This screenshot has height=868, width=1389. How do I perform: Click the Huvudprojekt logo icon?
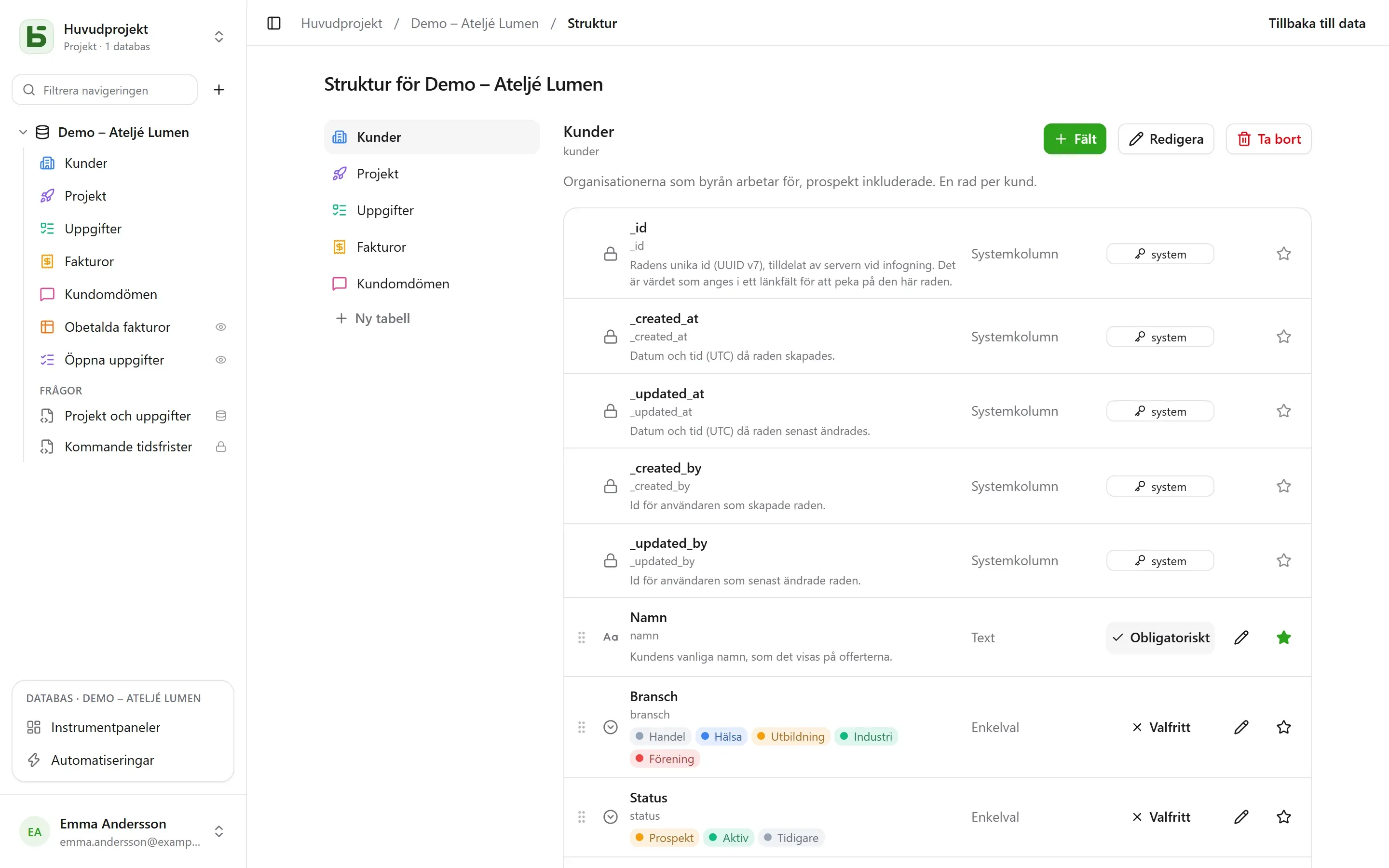click(36, 37)
